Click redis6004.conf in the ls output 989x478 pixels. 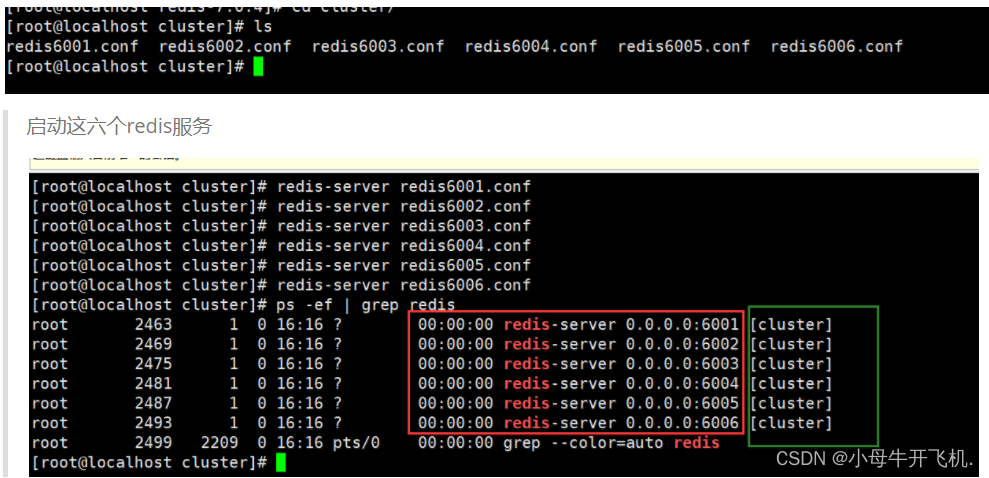531,47
